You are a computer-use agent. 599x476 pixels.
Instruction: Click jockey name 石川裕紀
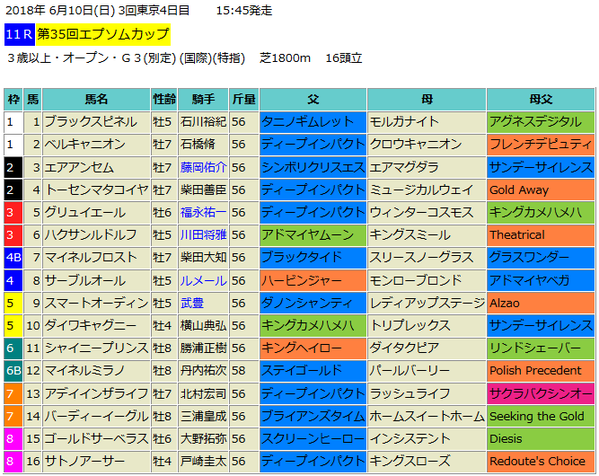(x=203, y=122)
